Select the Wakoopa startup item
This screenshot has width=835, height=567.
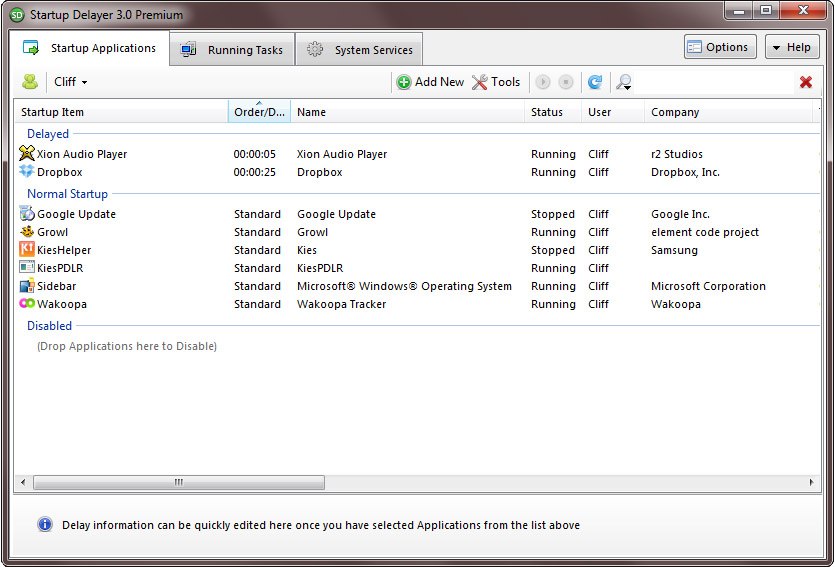click(x=62, y=304)
